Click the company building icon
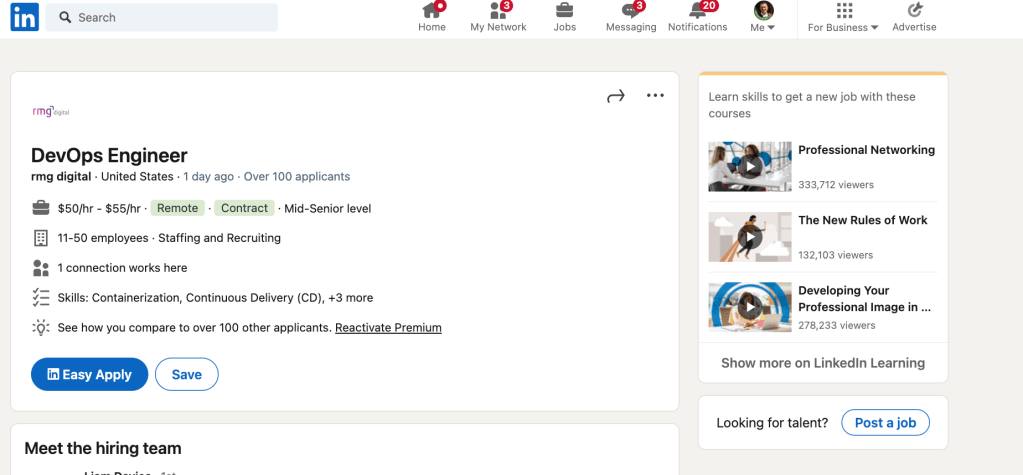 [40, 238]
